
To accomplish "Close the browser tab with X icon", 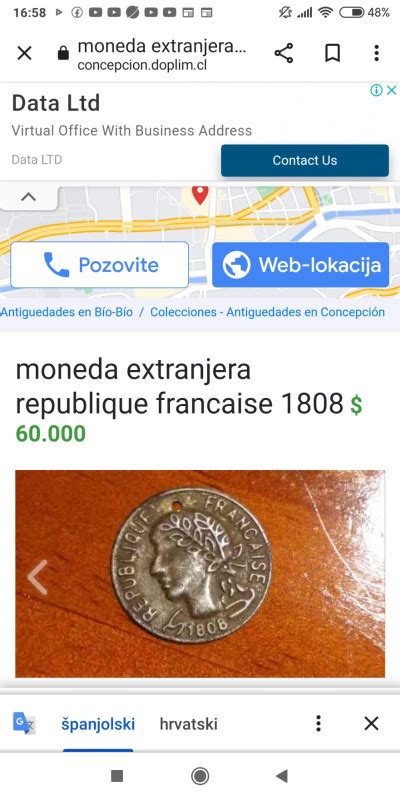I will [x=24, y=53].
